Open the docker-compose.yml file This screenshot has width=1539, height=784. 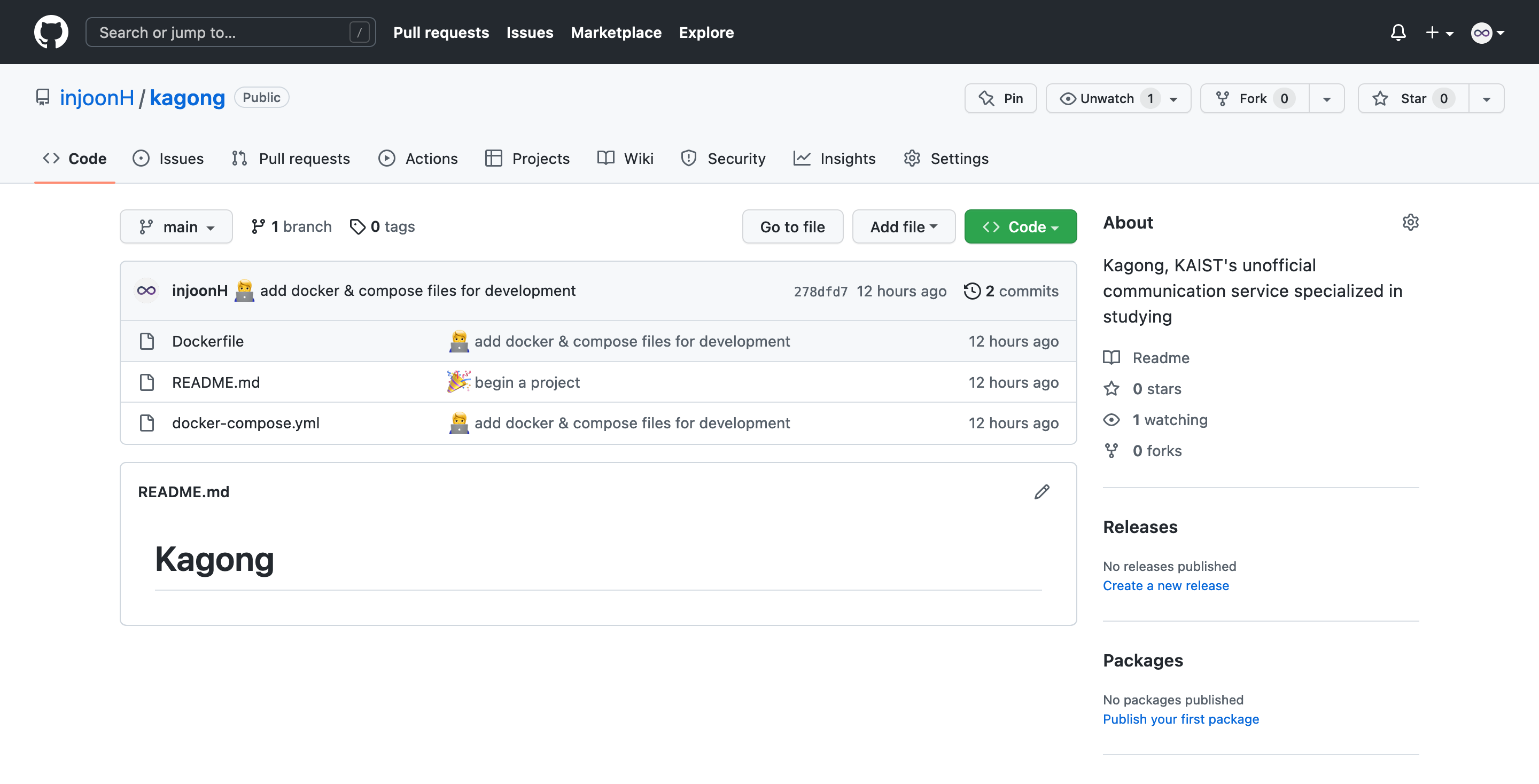point(246,423)
